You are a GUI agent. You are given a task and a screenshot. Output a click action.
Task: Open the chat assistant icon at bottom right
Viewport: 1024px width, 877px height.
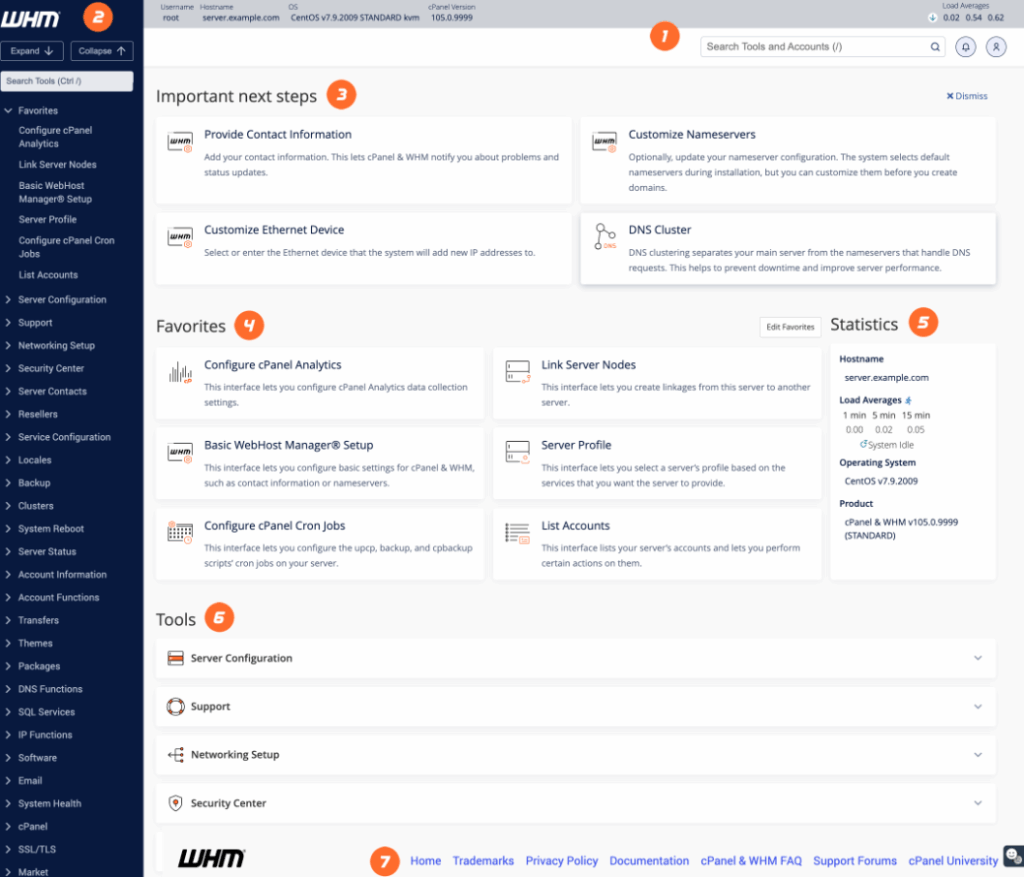pos(1013,855)
